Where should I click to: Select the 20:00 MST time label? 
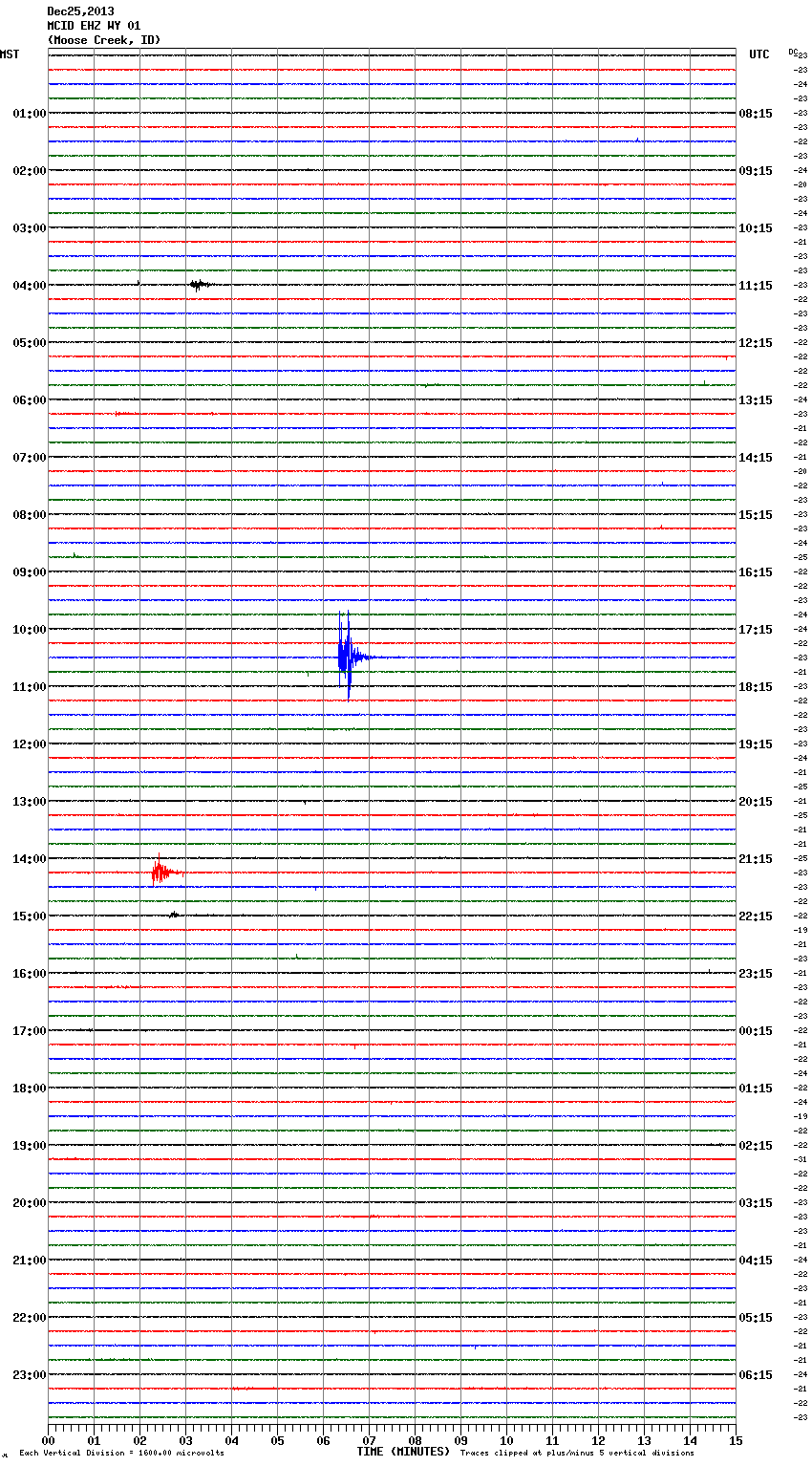29,1203
